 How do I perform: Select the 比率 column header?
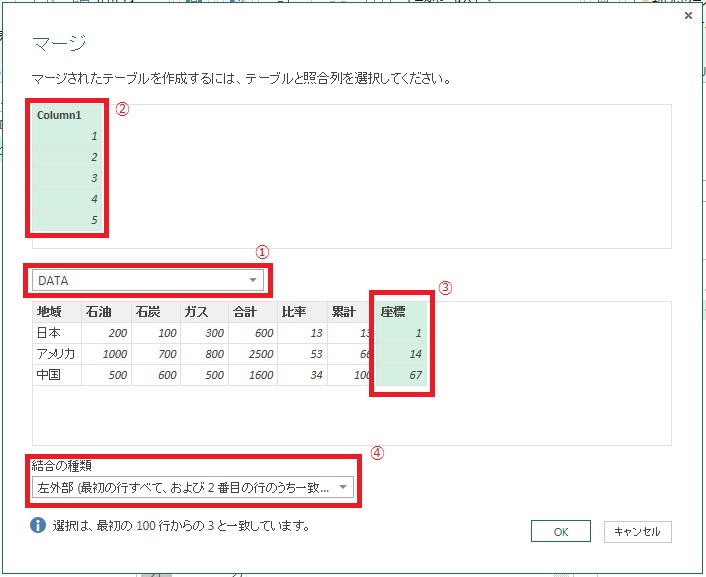(303, 312)
